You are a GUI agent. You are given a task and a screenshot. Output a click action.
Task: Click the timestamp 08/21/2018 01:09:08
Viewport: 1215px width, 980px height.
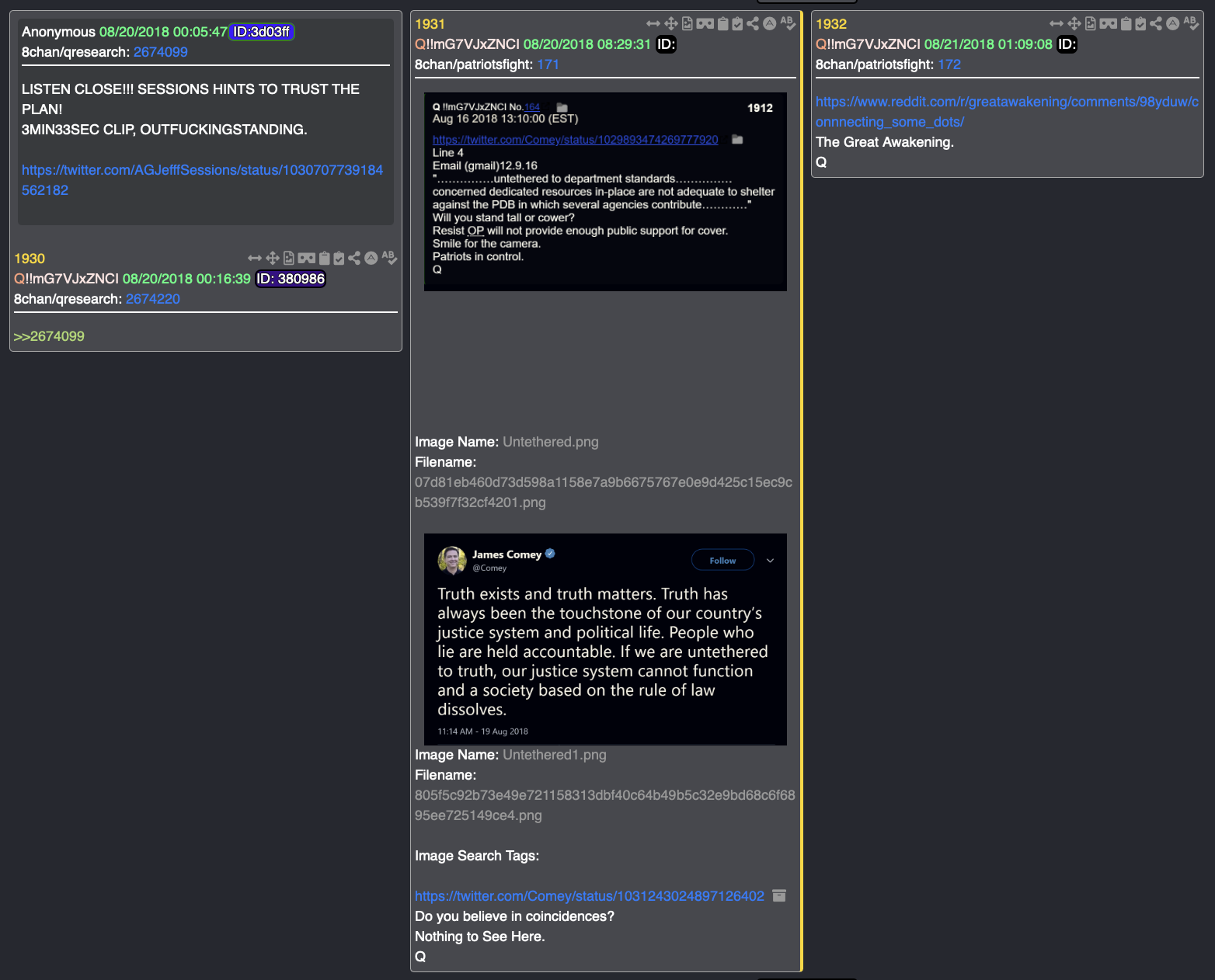[988, 44]
